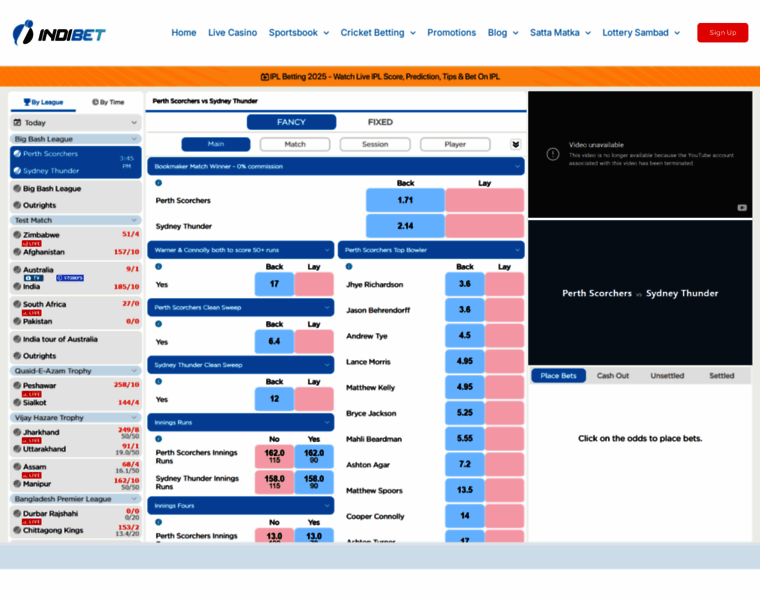Image resolution: width=760 pixels, height=600 pixels.
Task: Open the Sportsbook dropdown menu
Action: (299, 32)
